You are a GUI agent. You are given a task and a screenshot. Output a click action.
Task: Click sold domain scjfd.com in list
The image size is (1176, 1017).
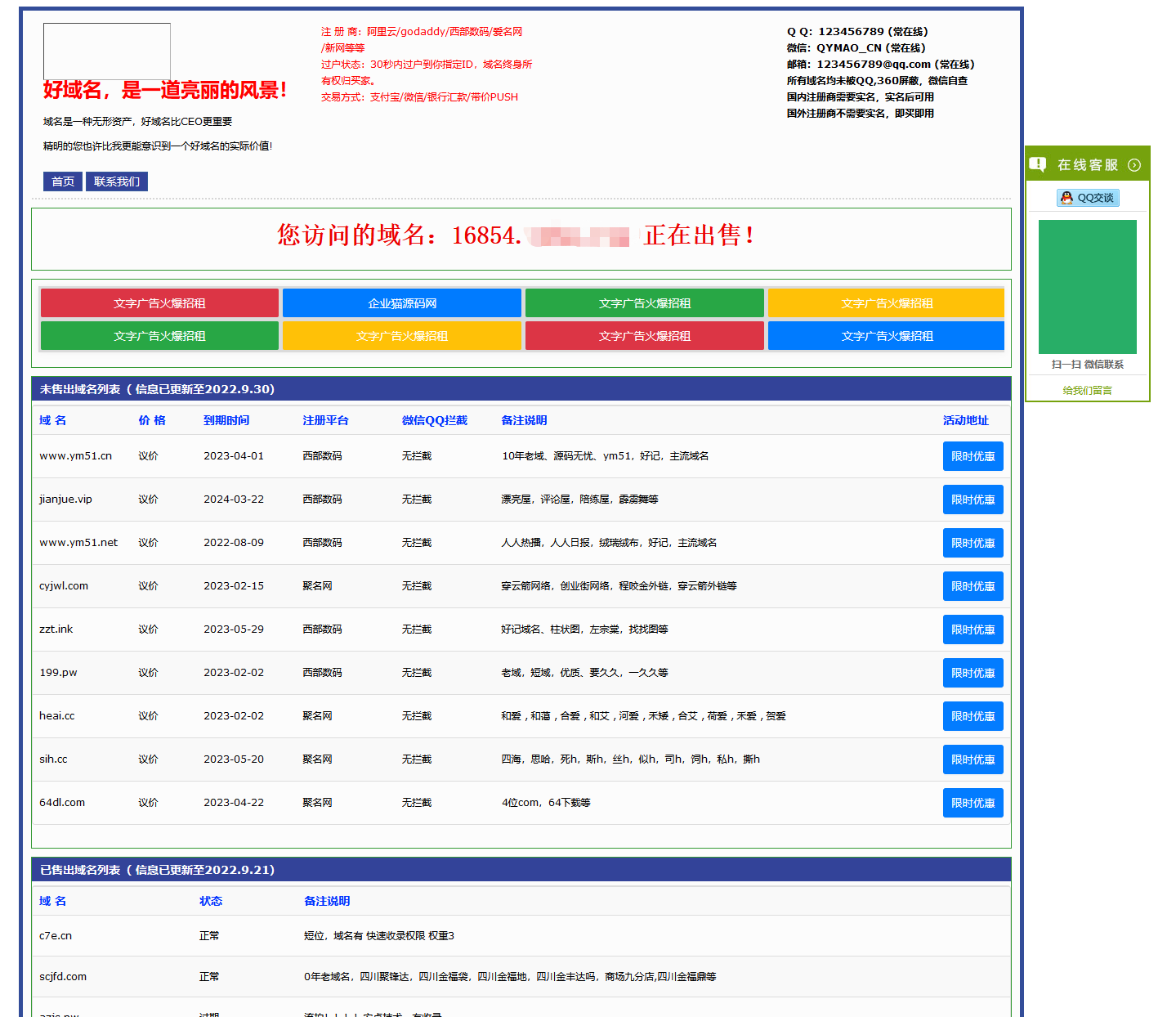pyautogui.click(x=63, y=977)
